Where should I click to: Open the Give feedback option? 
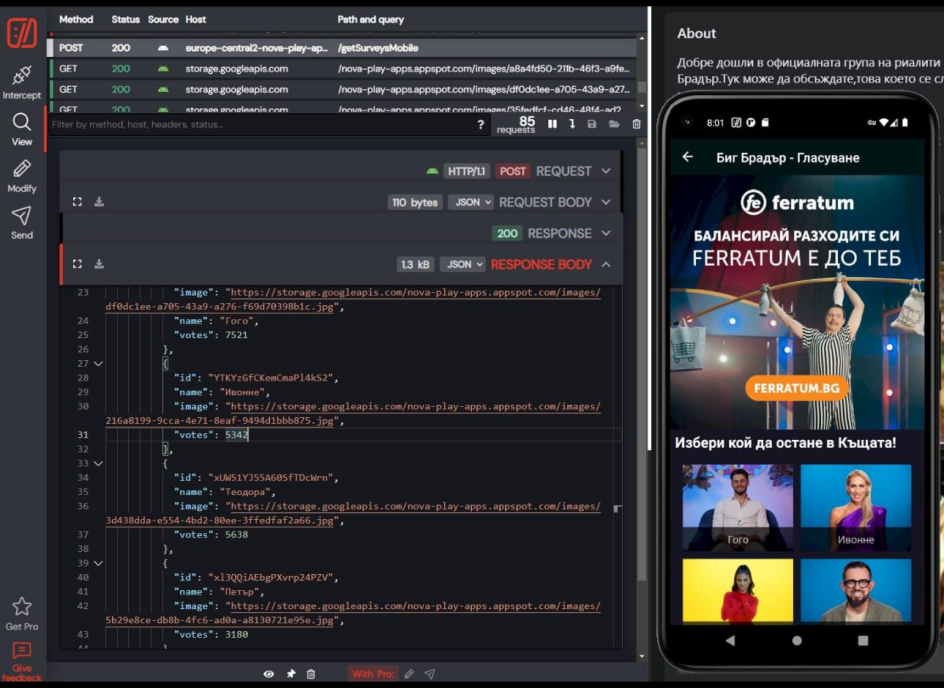[21, 661]
